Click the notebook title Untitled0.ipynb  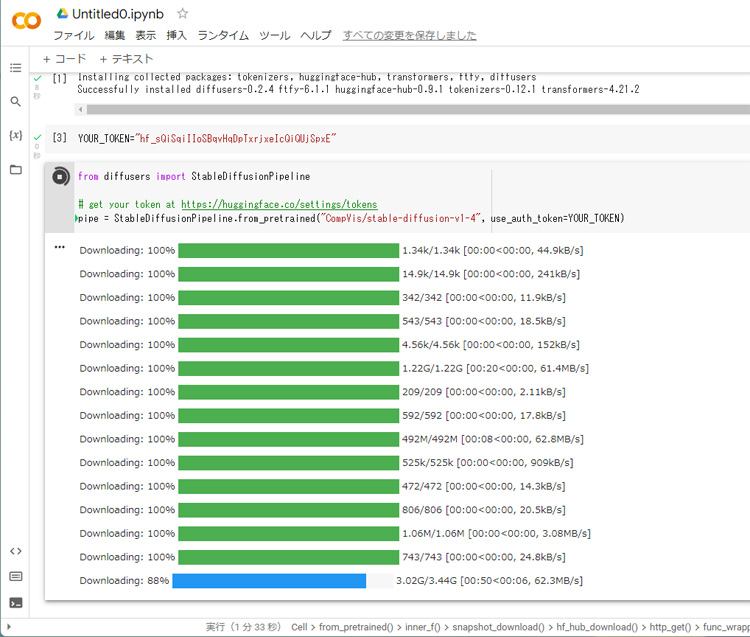tap(118, 14)
